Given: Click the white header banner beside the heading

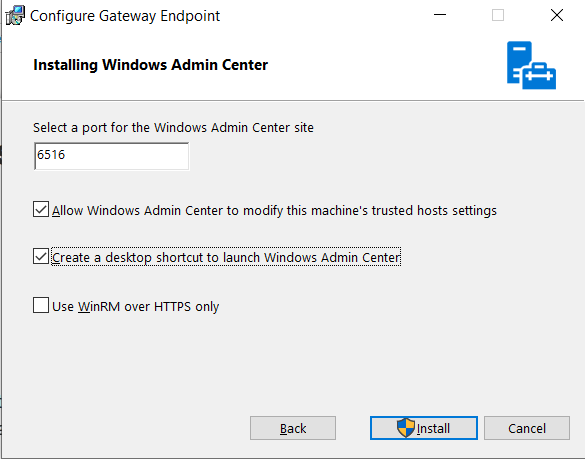Looking at the screenshot, I should (384, 65).
